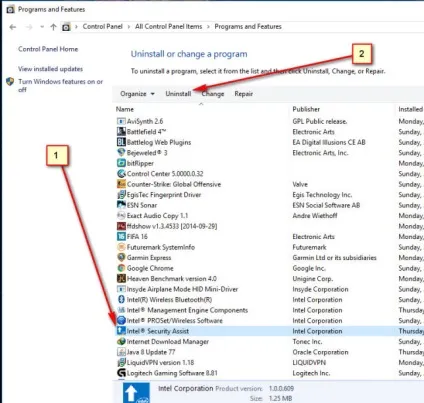
Task: Click the Garmin Express icon
Action: pyautogui.click(x=121, y=258)
